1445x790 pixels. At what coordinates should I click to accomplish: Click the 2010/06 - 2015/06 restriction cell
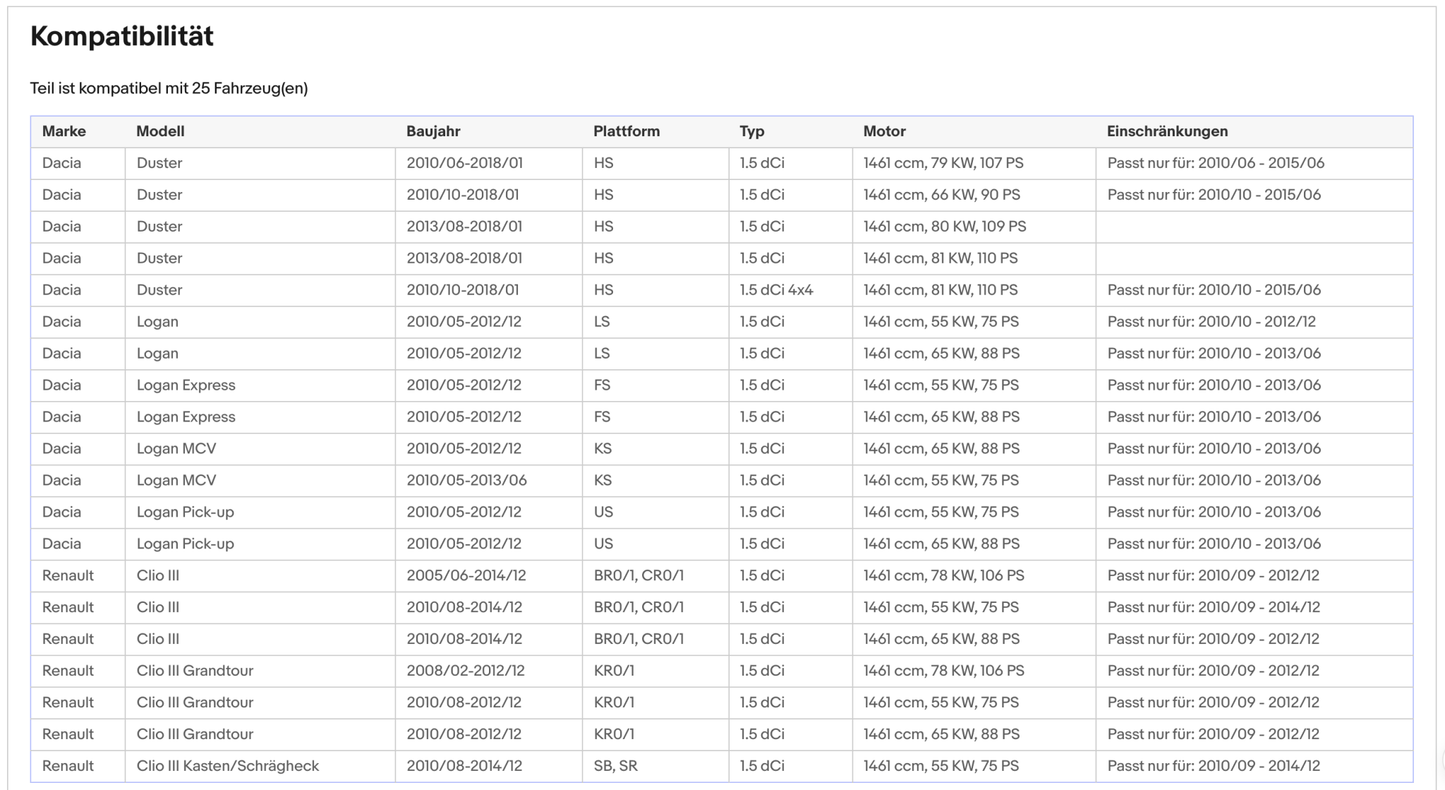1254,163
